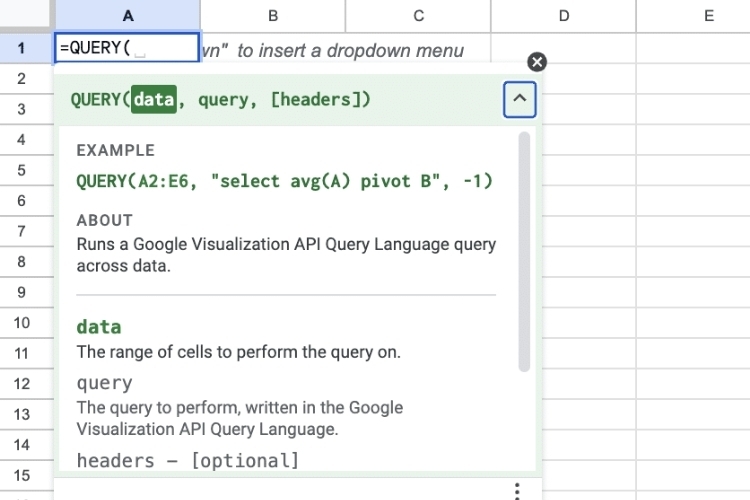Click the select-all corner box

click(25, 14)
